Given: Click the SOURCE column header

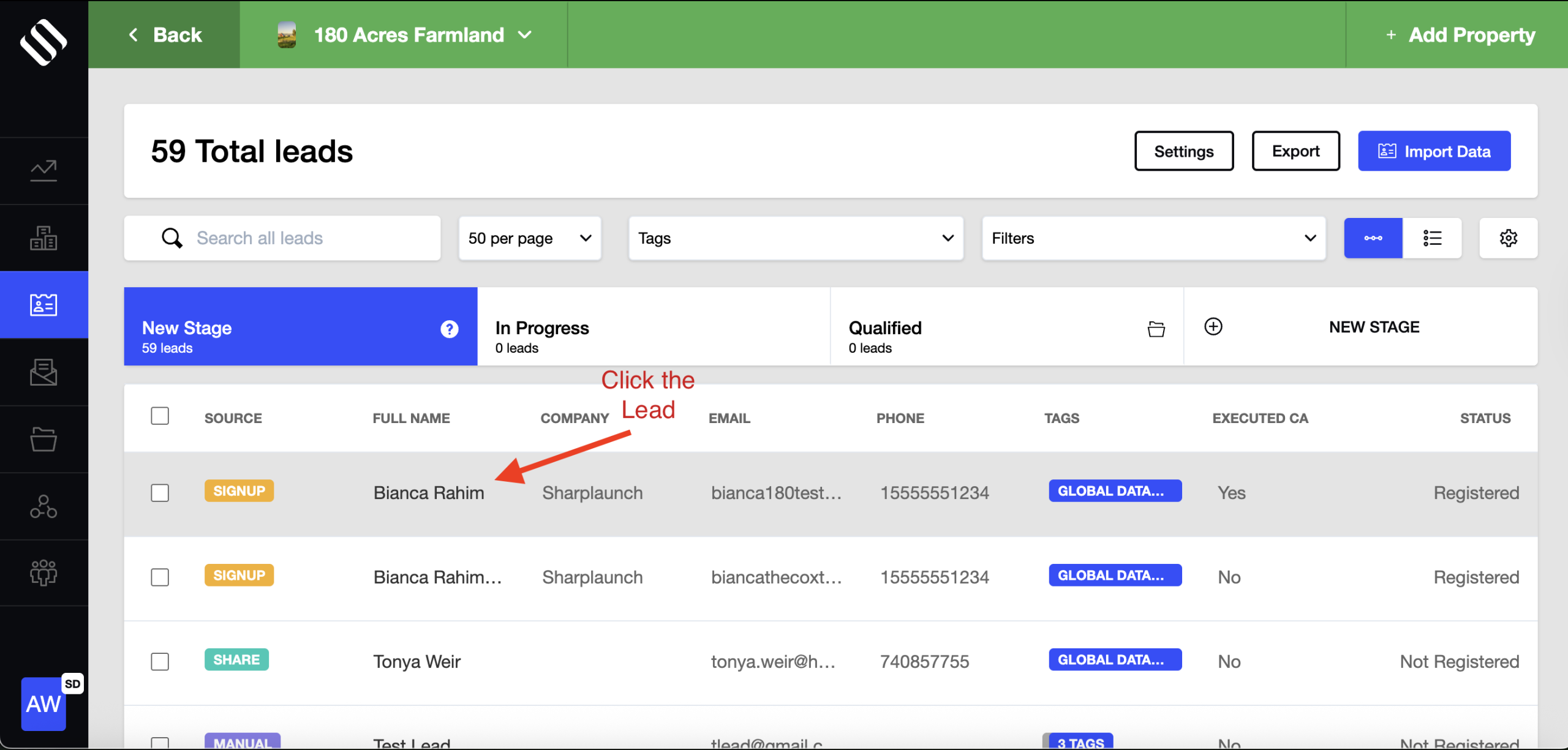Looking at the screenshot, I should click(x=233, y=419).
